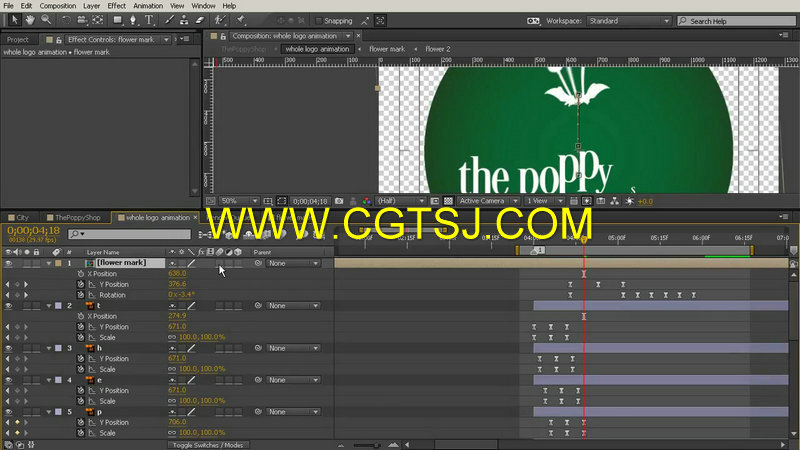Open the Effect menu
This screenshot has width=800, height=450.
pyautogui.click(x=116, y=6)
